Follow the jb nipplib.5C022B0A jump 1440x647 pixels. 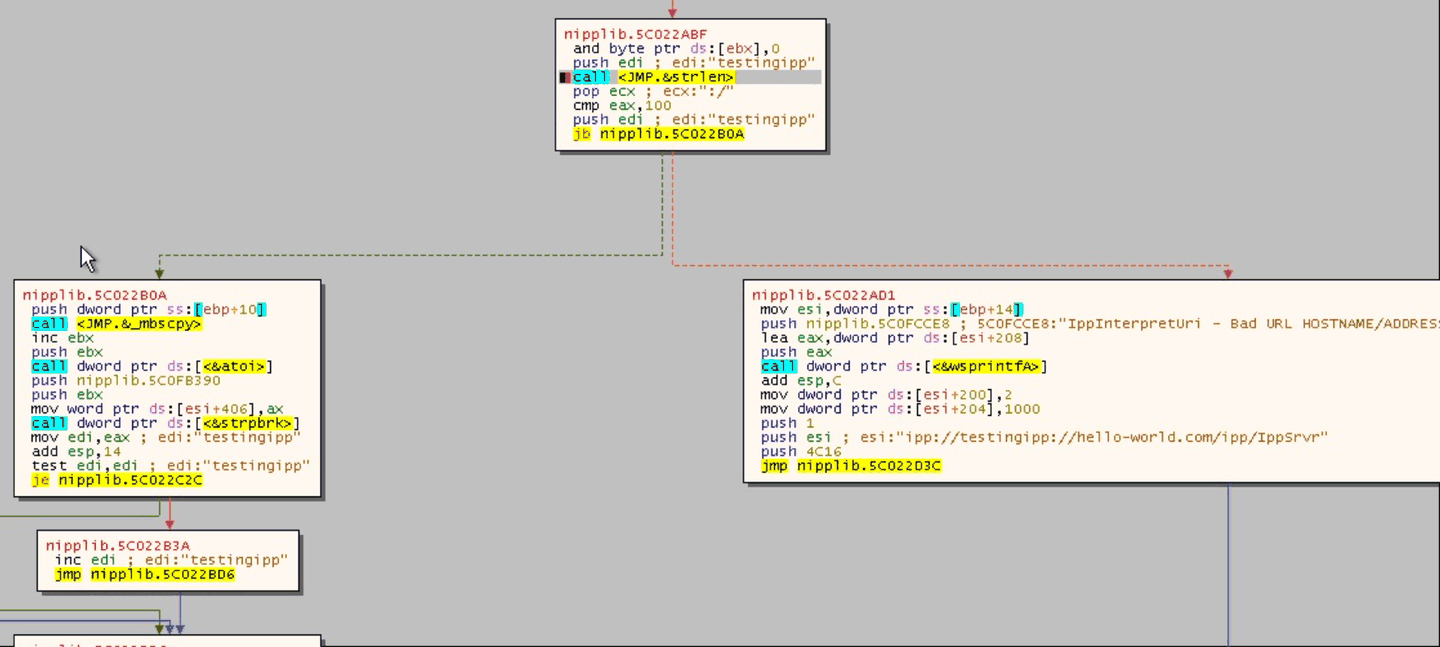658,133
